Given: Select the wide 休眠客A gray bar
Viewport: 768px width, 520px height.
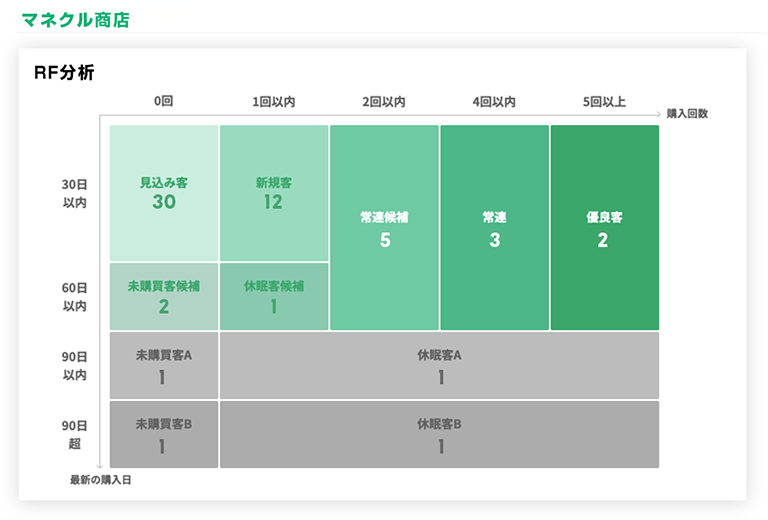Looking at the screenshot, I should click(439, 365).
